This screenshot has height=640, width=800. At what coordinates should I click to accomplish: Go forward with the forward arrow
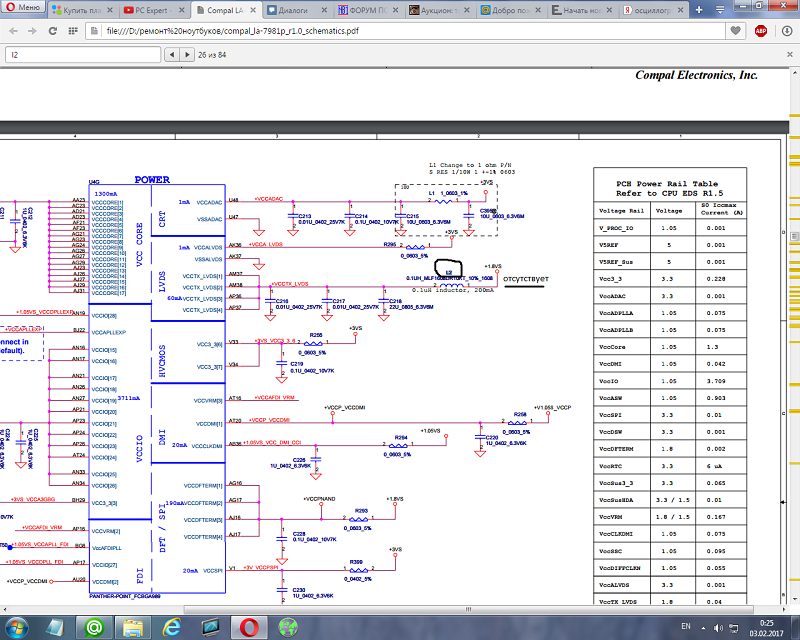click(32, 31)
